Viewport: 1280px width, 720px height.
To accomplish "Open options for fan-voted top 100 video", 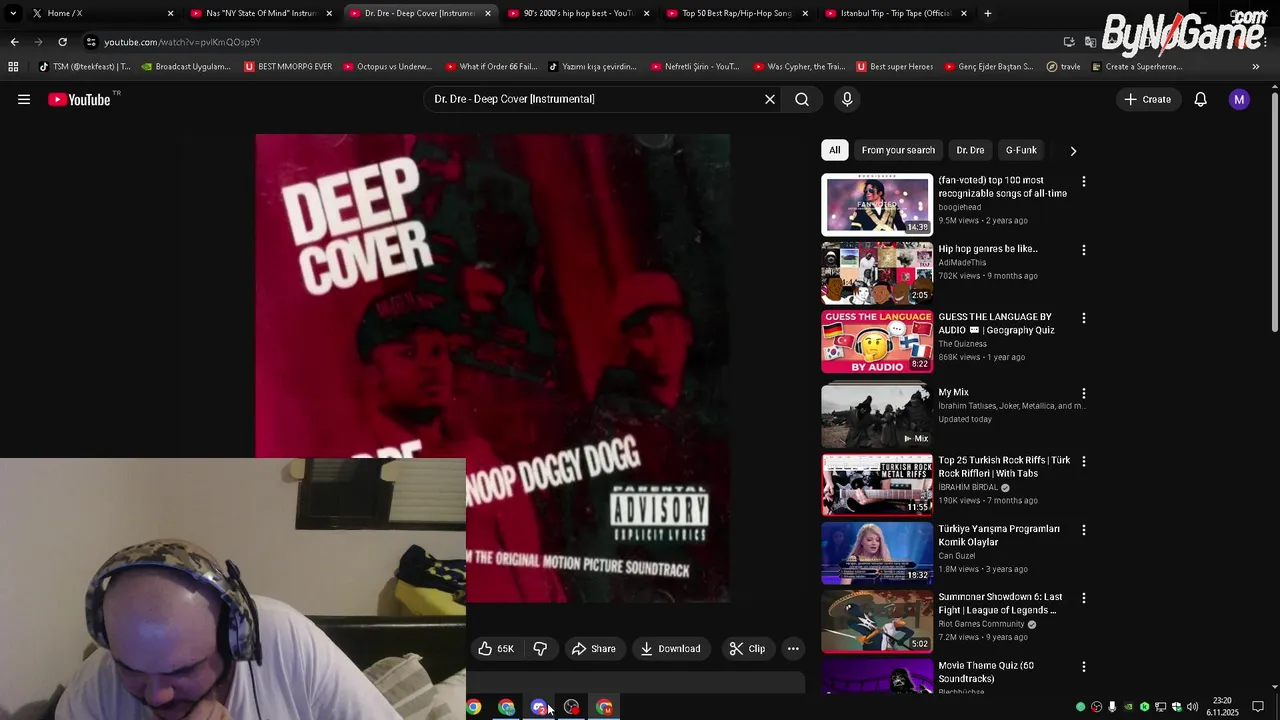I will pyautogui.click(x=1083, y=182).
